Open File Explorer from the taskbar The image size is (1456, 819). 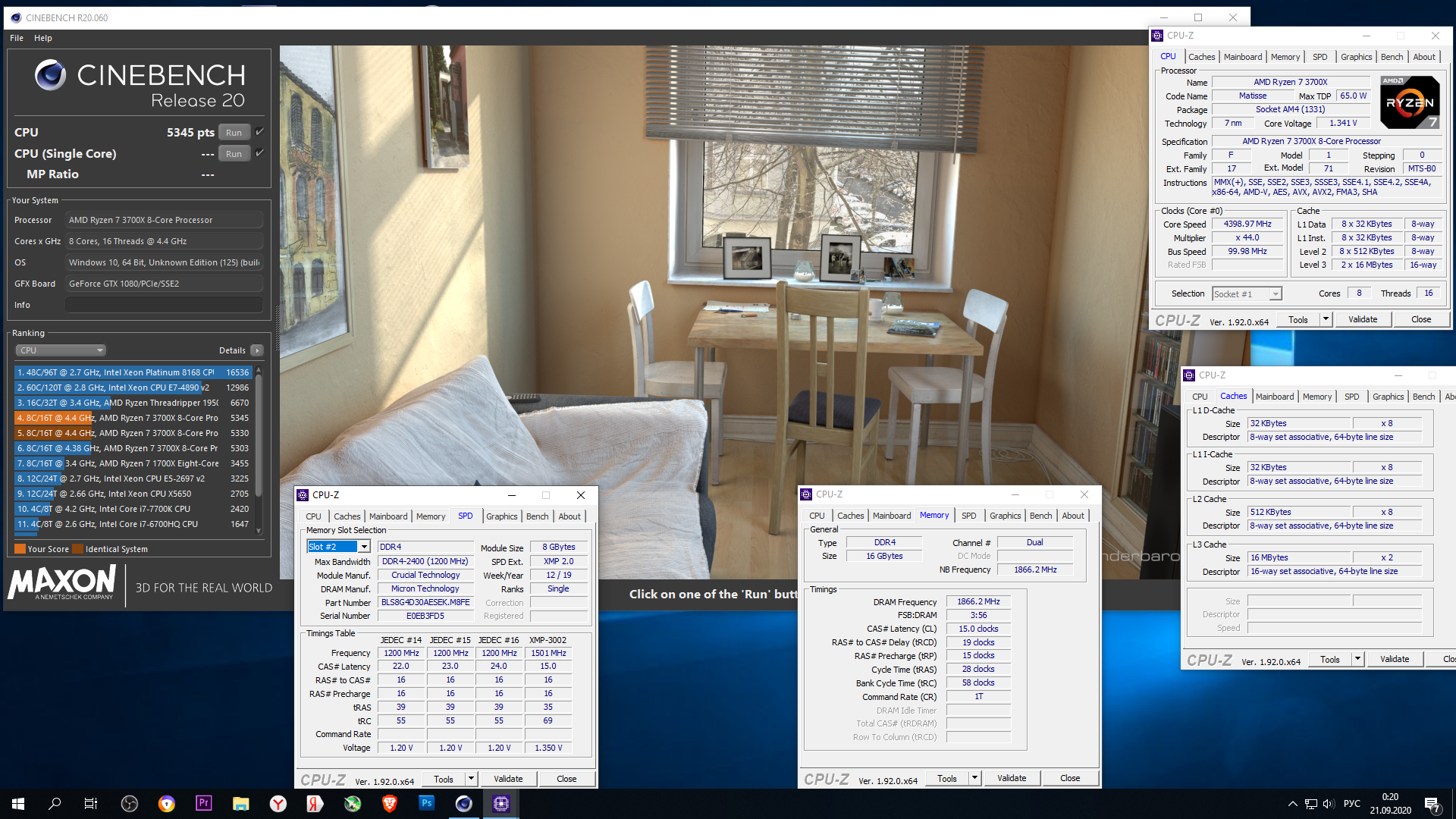pyautogui.click(x=241, y=804)
